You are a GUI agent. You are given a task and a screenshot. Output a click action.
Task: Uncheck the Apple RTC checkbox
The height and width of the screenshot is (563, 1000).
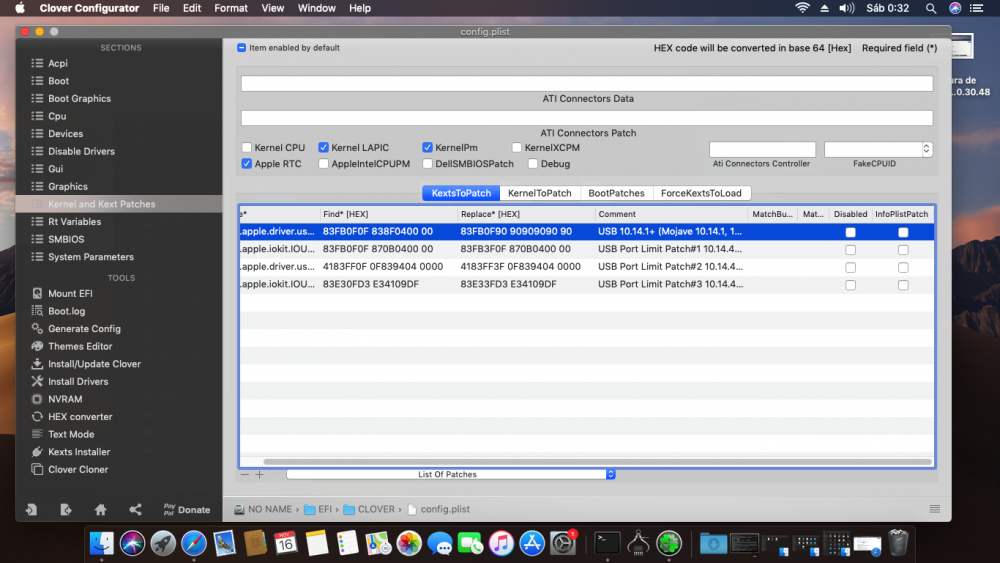pos(247,164)
